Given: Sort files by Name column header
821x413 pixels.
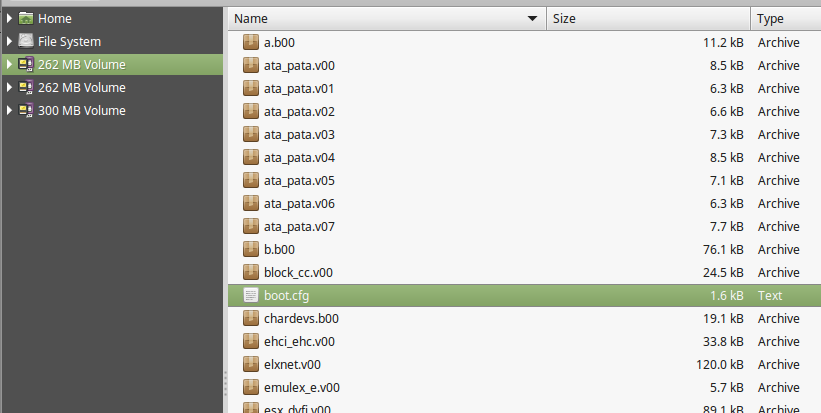Looking at the screenshot, I should pyautogui.click(x=380, y=18).
